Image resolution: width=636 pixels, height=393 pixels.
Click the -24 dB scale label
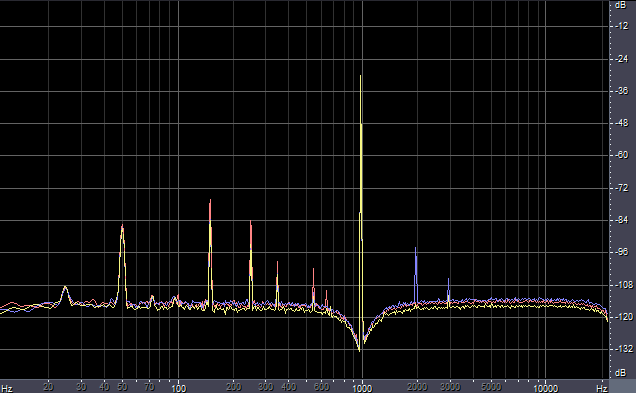621,59
